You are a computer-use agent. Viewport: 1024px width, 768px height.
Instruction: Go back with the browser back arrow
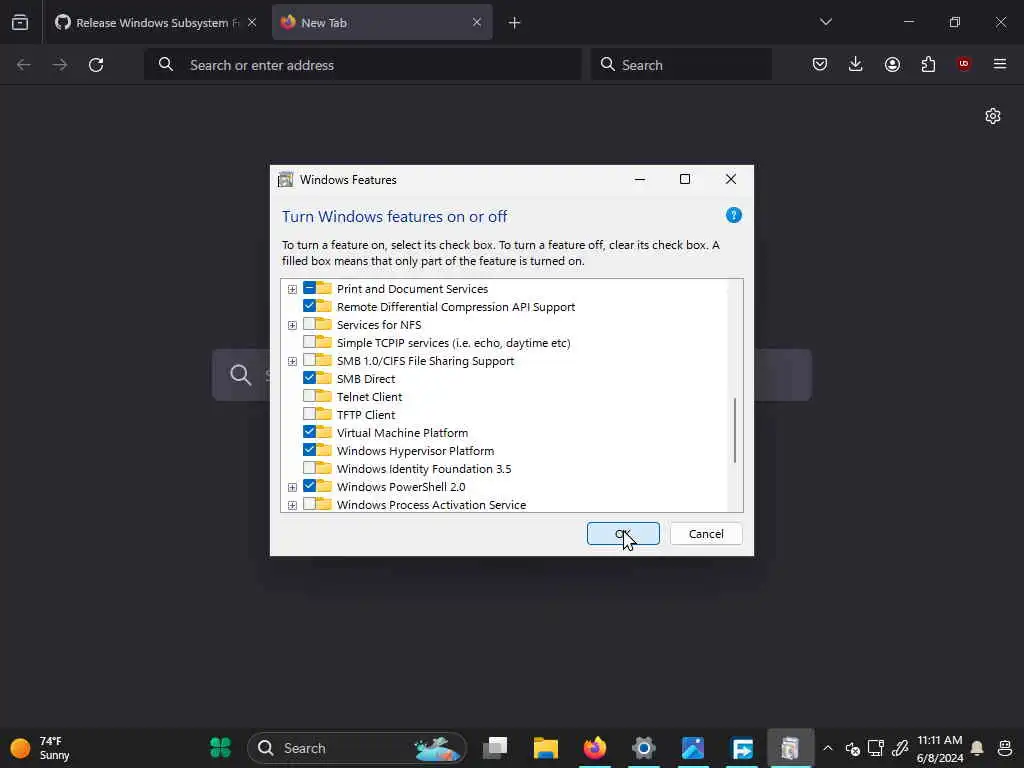[x=24, y=65]
